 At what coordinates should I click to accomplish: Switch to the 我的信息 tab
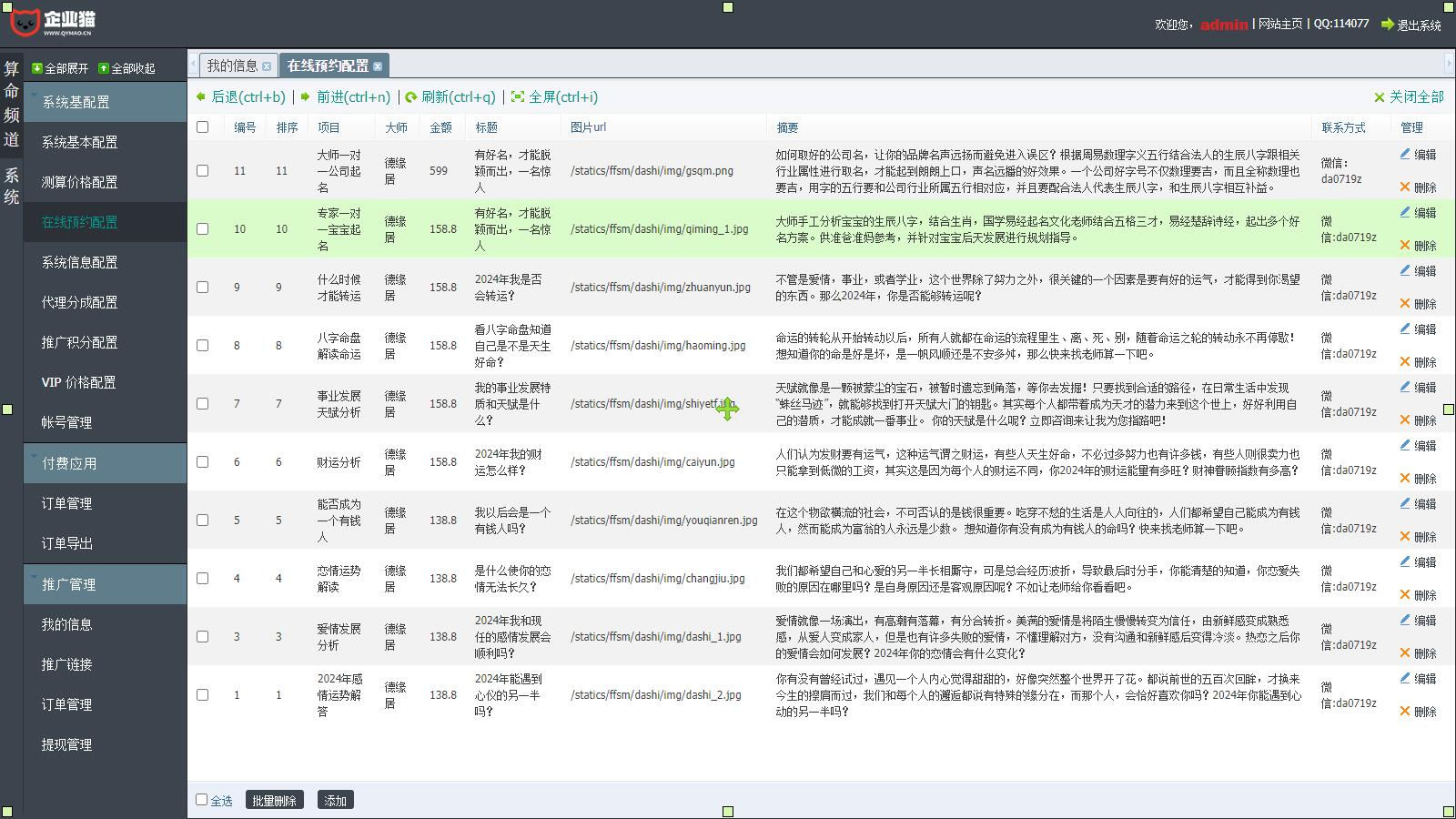point(232,66)
